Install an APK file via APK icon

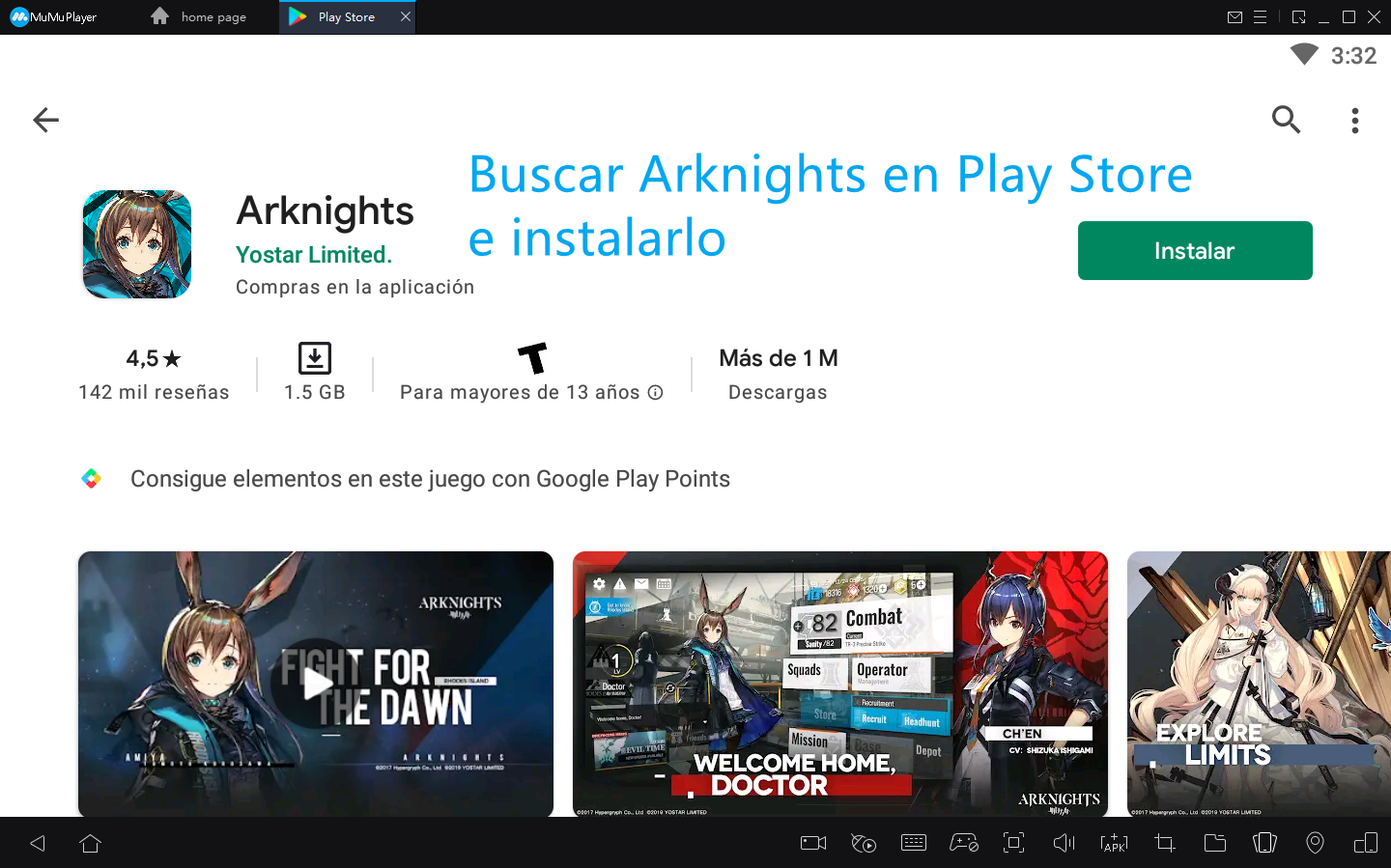1114,843
